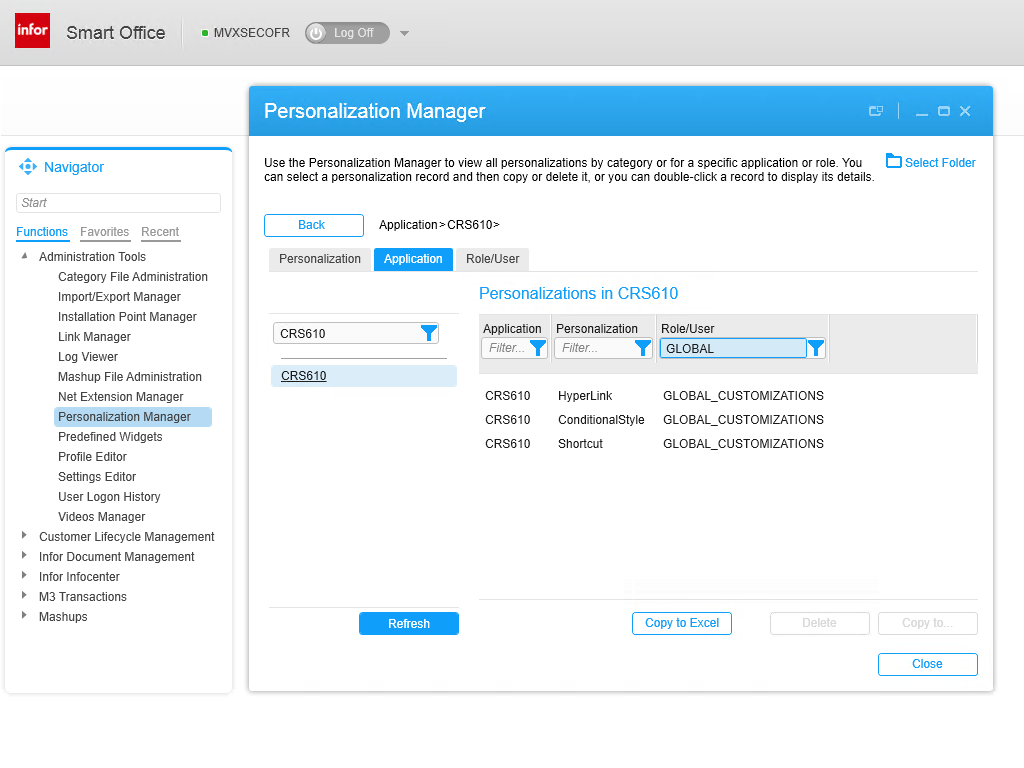Click the Select Folder icon
The width and height of the screenshot is (1024, 768).
pos(894,162)
